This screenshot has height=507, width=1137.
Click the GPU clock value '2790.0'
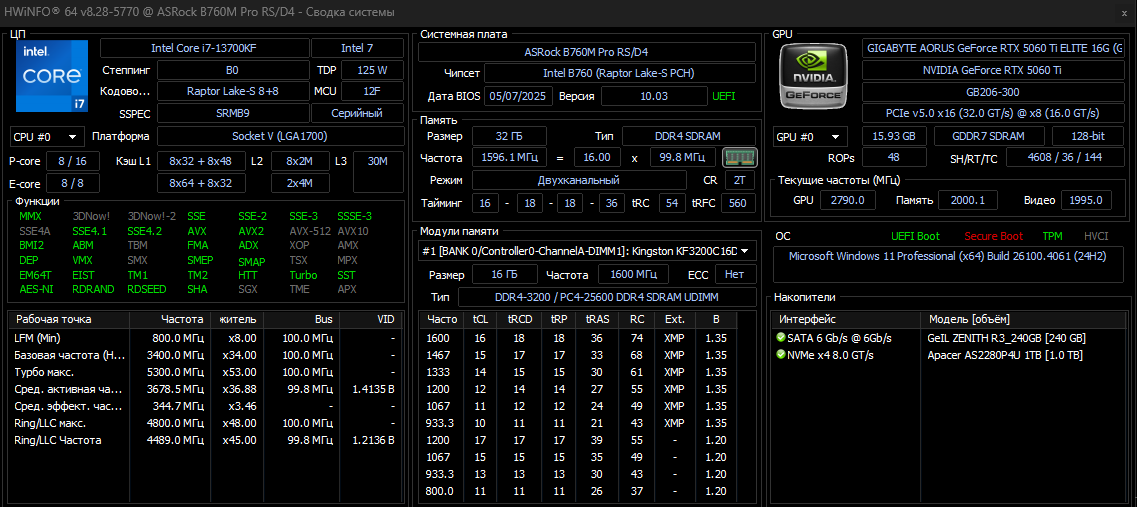pos(848,200)
